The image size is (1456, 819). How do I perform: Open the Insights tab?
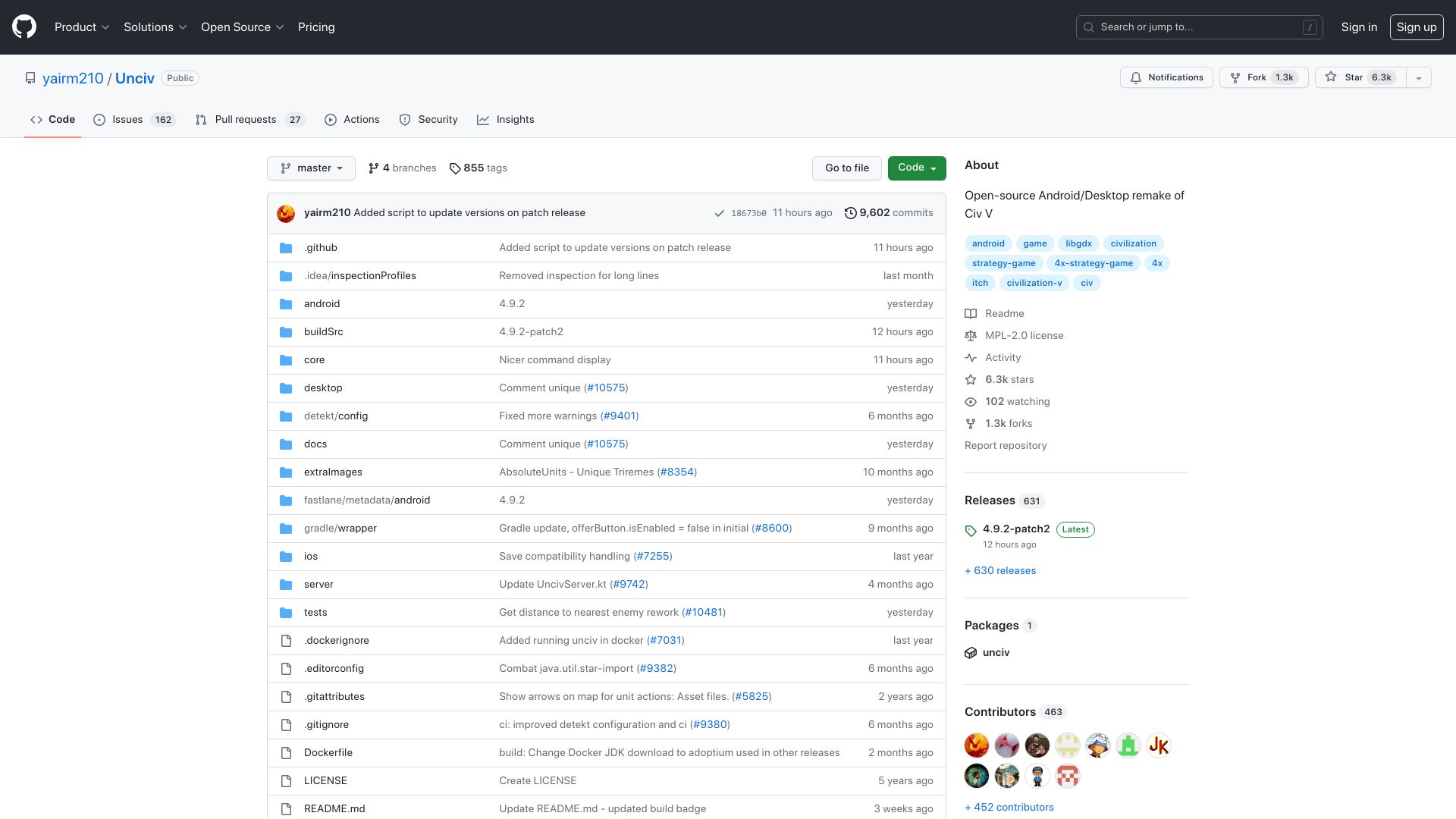pos(506,120)
